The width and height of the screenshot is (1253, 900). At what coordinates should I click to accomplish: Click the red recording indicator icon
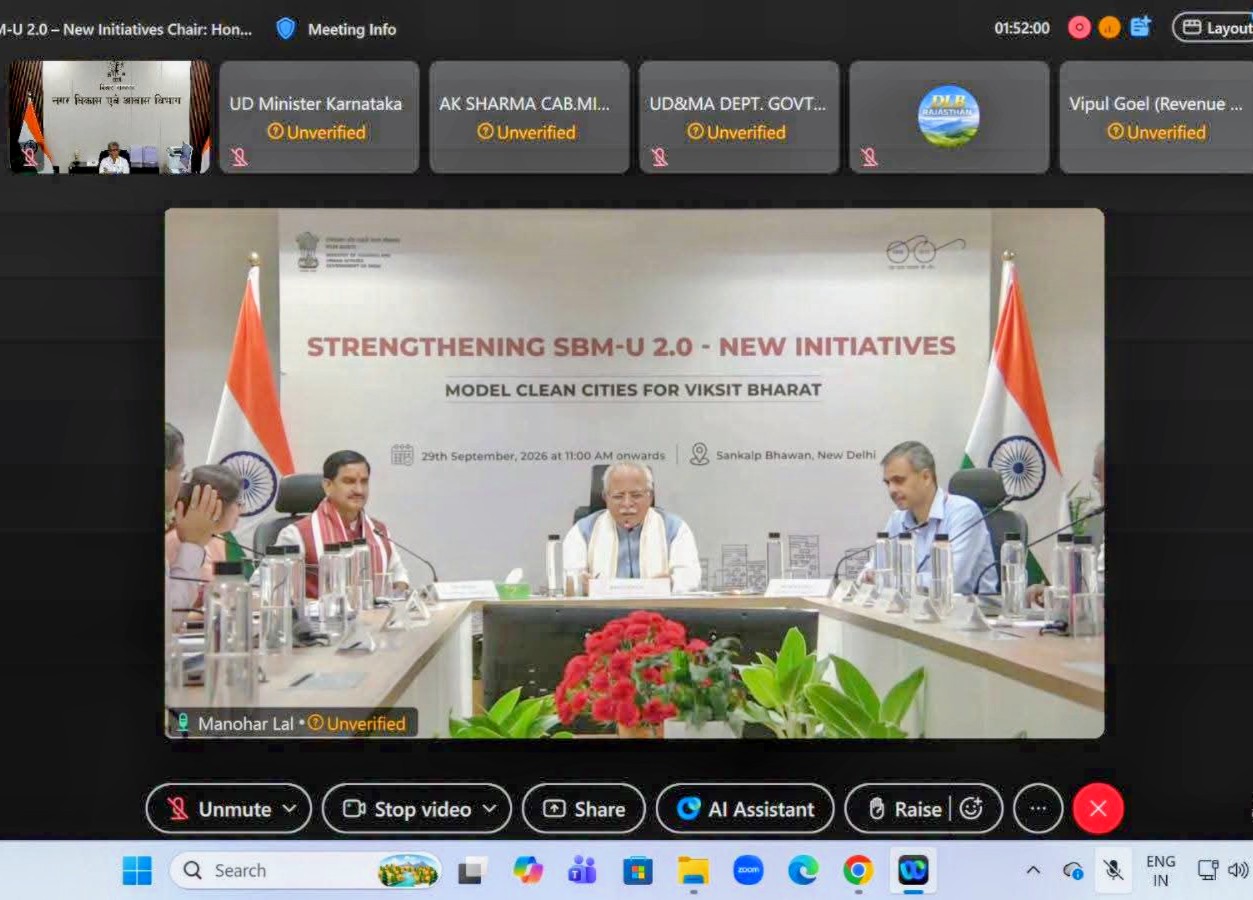1079,28
